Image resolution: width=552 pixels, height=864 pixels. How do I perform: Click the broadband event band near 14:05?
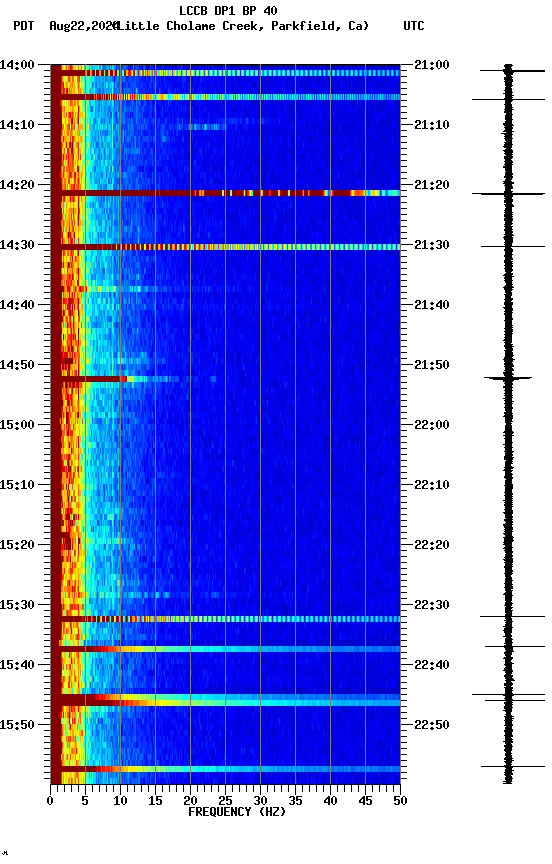pyautogui.click(x=225, y=97)
